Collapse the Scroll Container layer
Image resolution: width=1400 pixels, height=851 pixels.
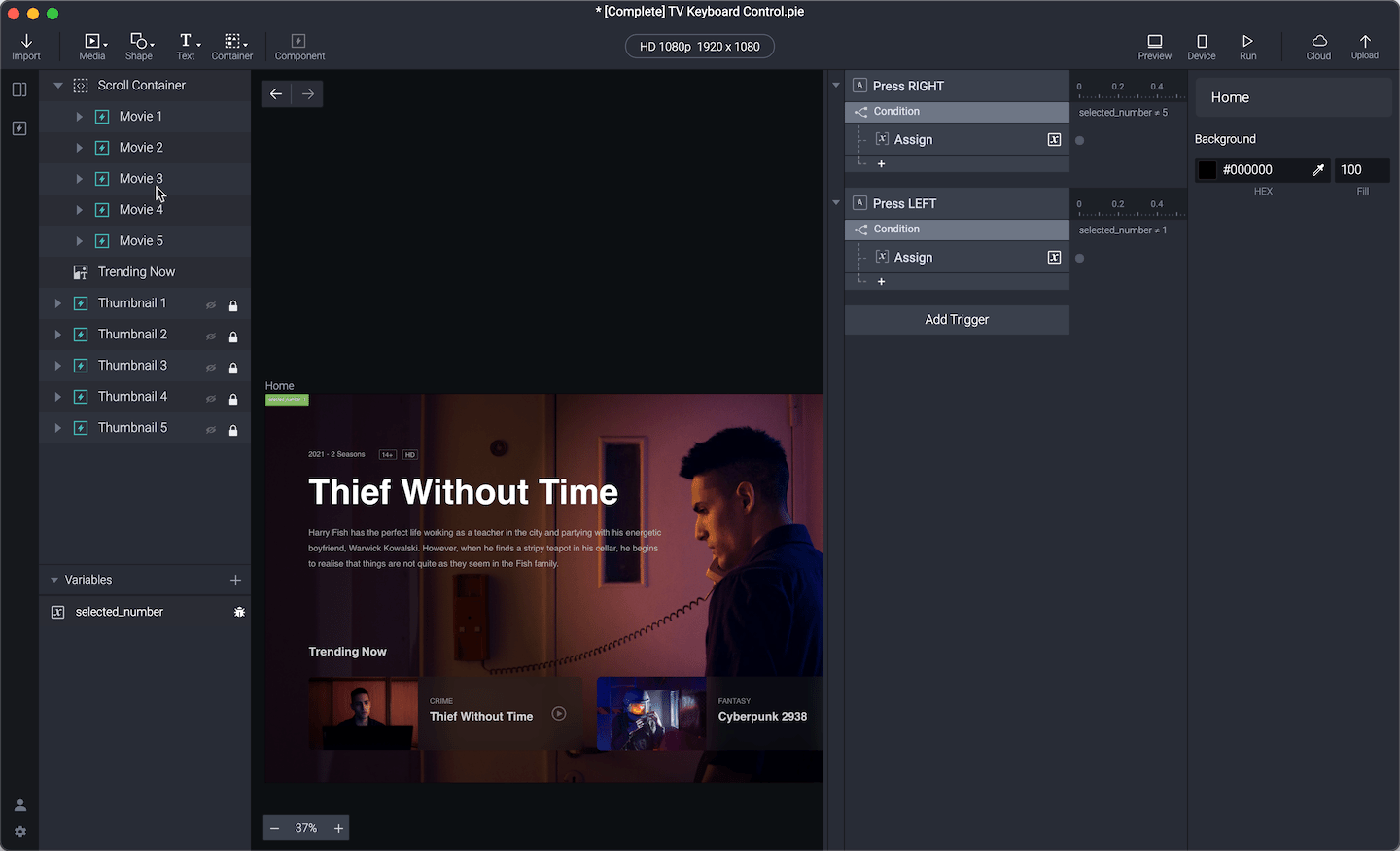pos(58,86)
